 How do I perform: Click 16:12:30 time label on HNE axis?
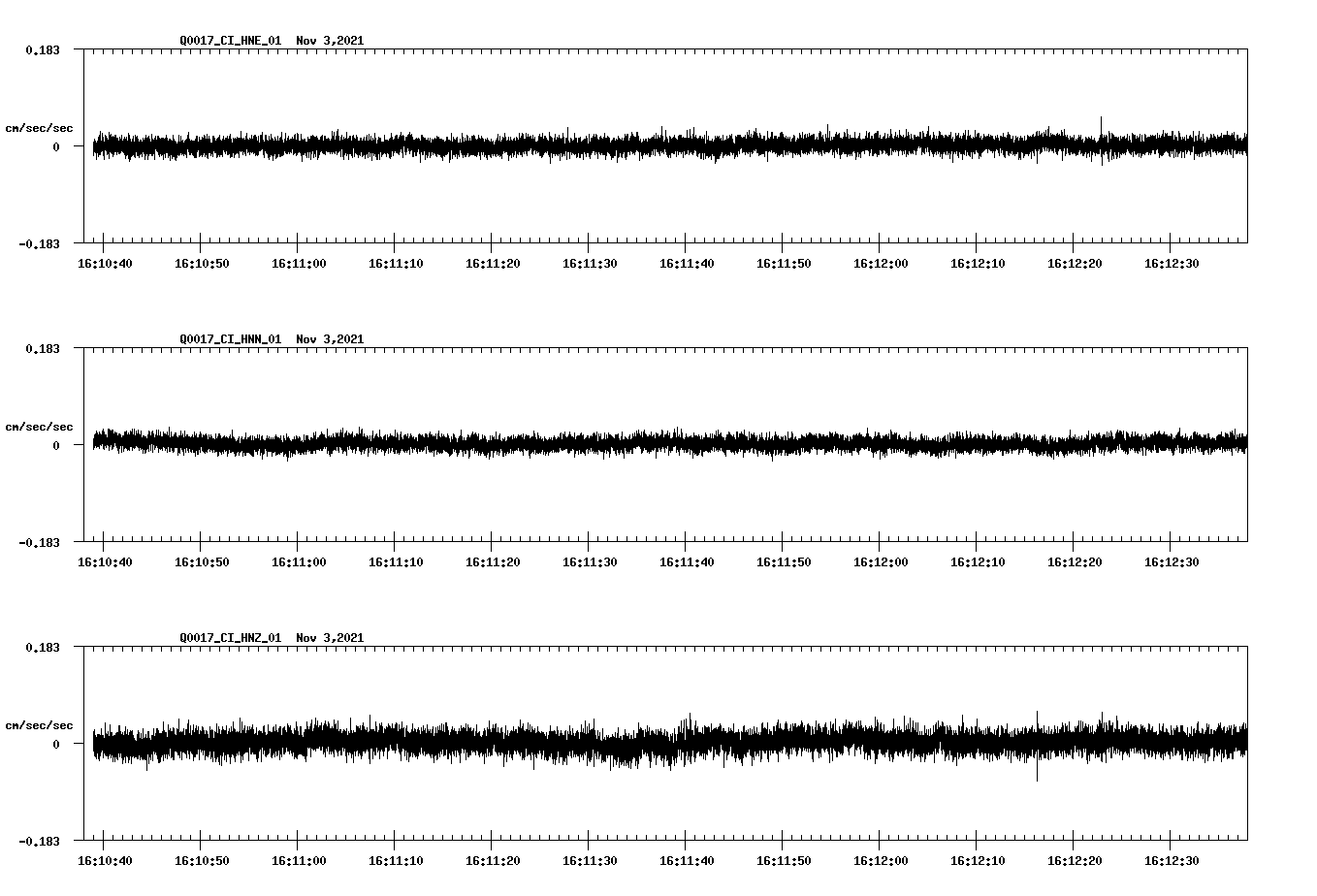[1172, 264]
